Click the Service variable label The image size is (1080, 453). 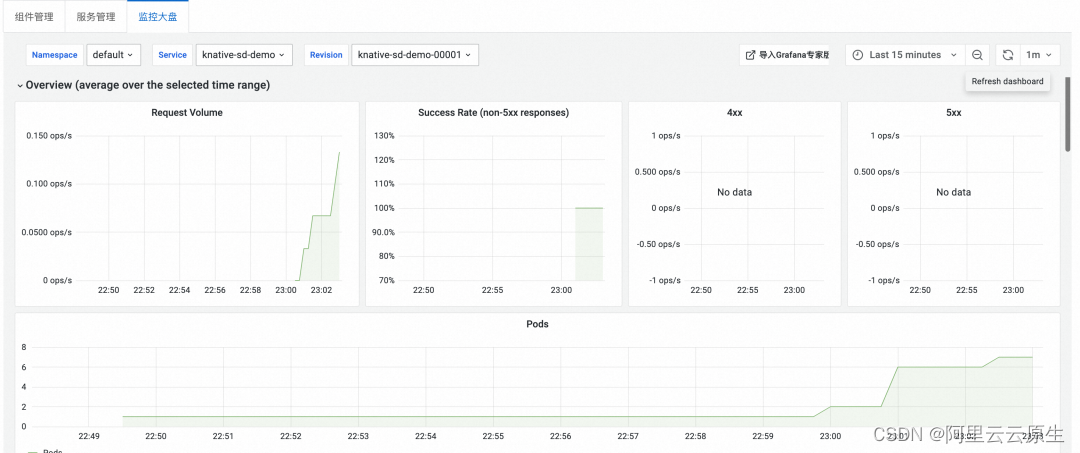(172, 55)
